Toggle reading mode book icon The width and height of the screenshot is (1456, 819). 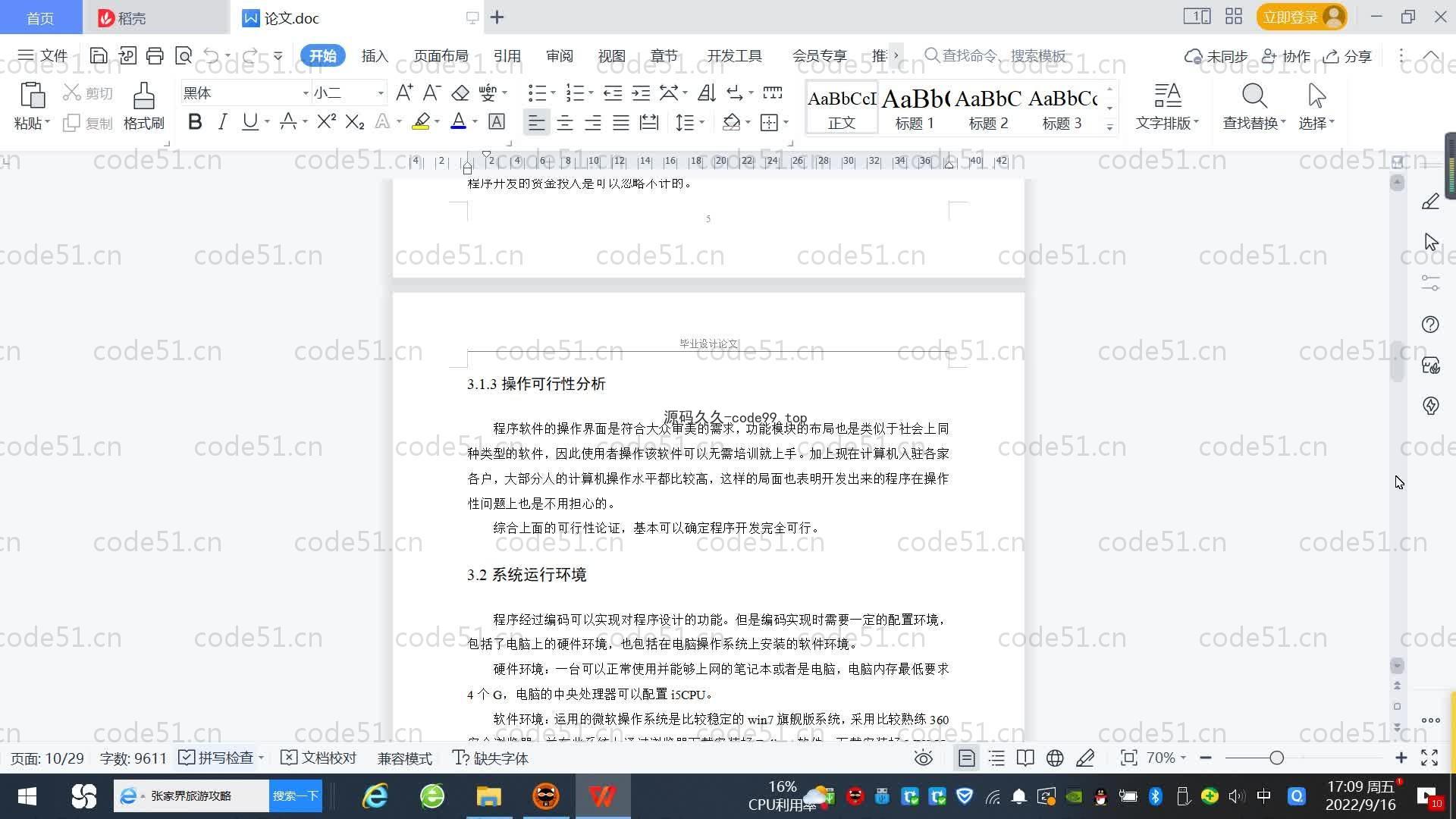(1025, 758)
